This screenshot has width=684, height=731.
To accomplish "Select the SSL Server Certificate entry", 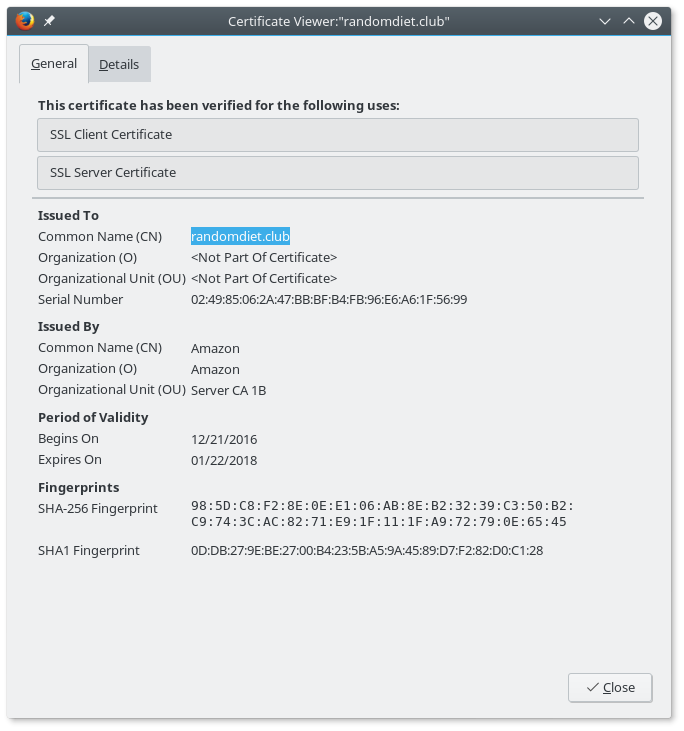I will tap(338, 173).
